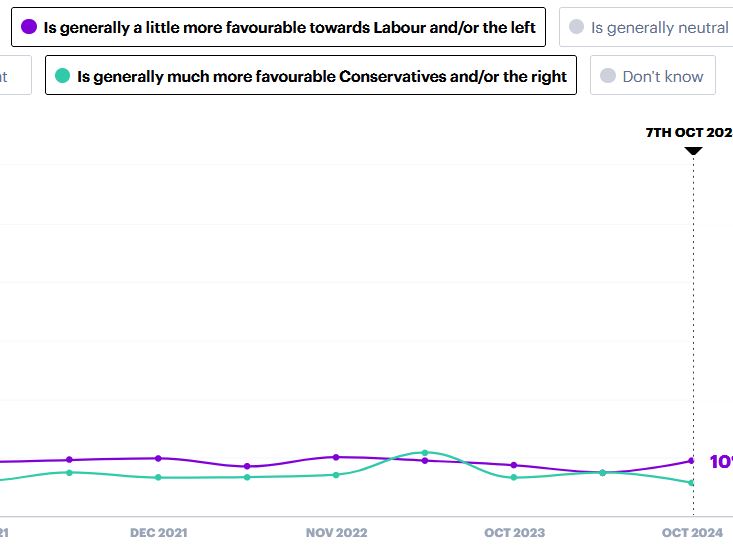The image size is (733, 551).
Task: Click the purple data point at Nov 2022
Action: pyautogui.click(x=336, y=457)
